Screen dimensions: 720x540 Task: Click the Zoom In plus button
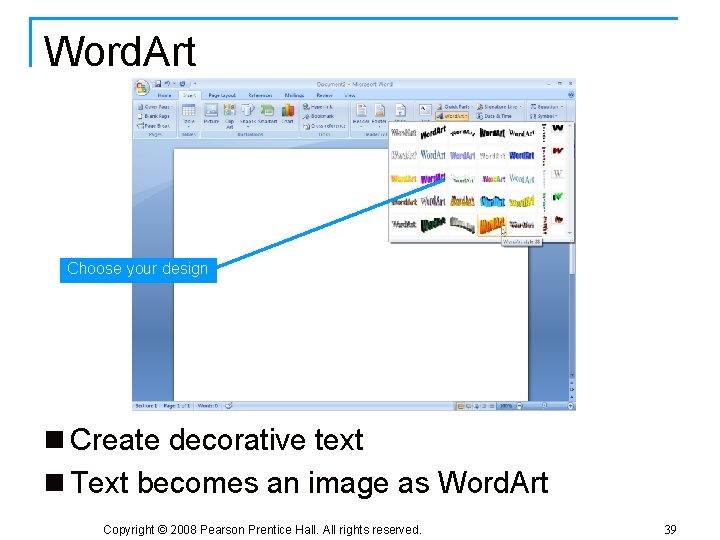pyautogui.click(x=571, y=406)
